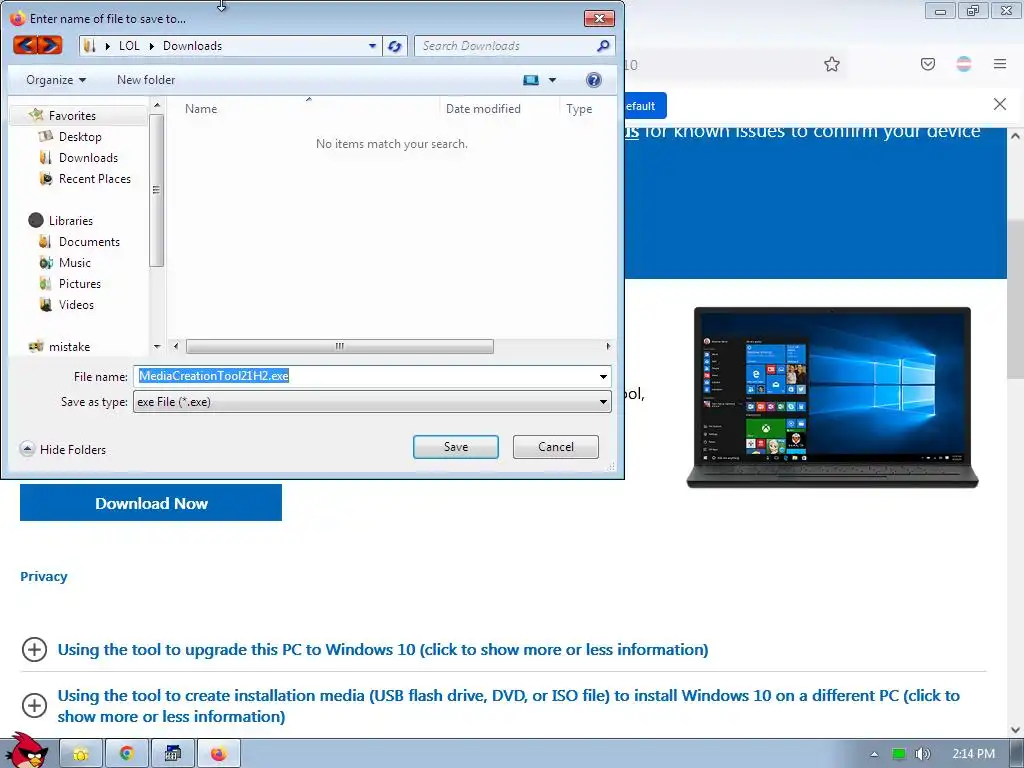Image resolution: width=1024 pixels, height=768 pixels.
Task: Click the Angry Birds start button
Action: [29, 750]
